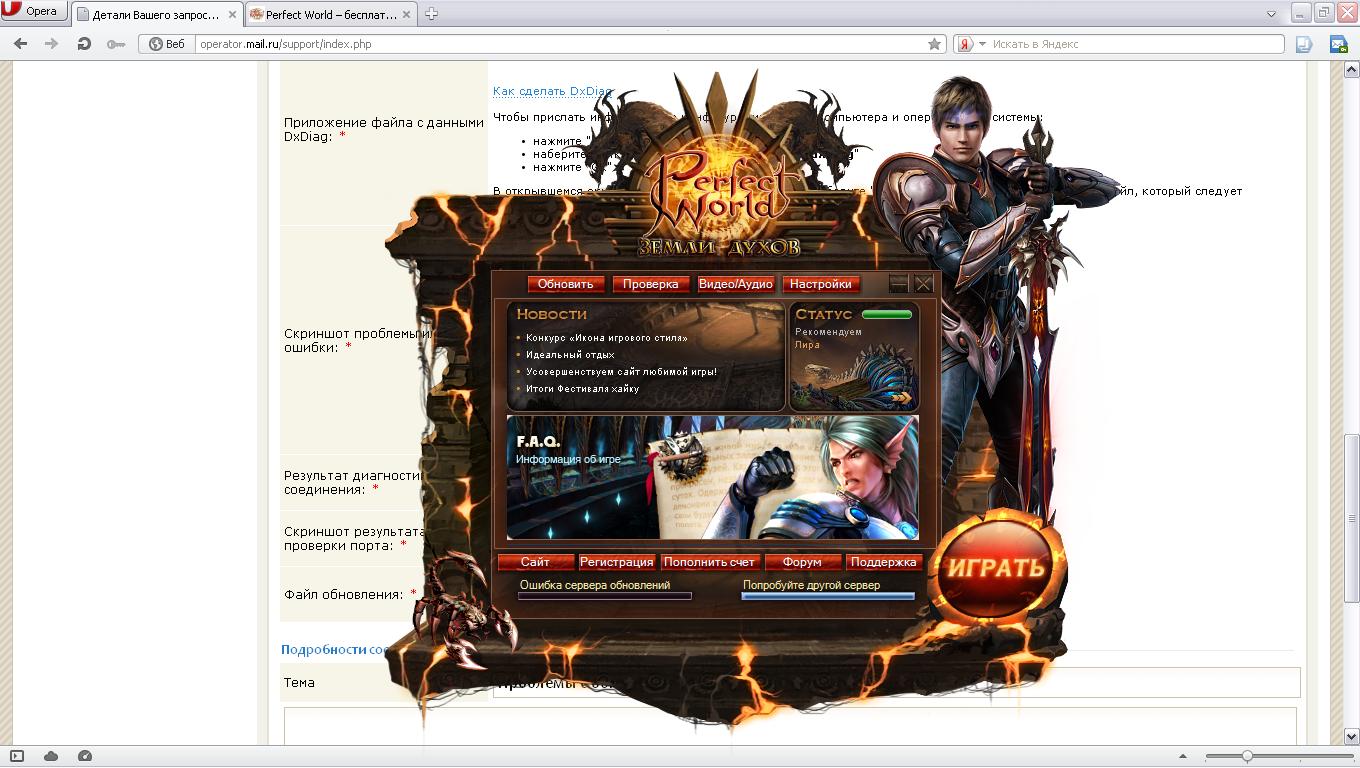Click the scrollbar up arrow

coord(1352,68)
